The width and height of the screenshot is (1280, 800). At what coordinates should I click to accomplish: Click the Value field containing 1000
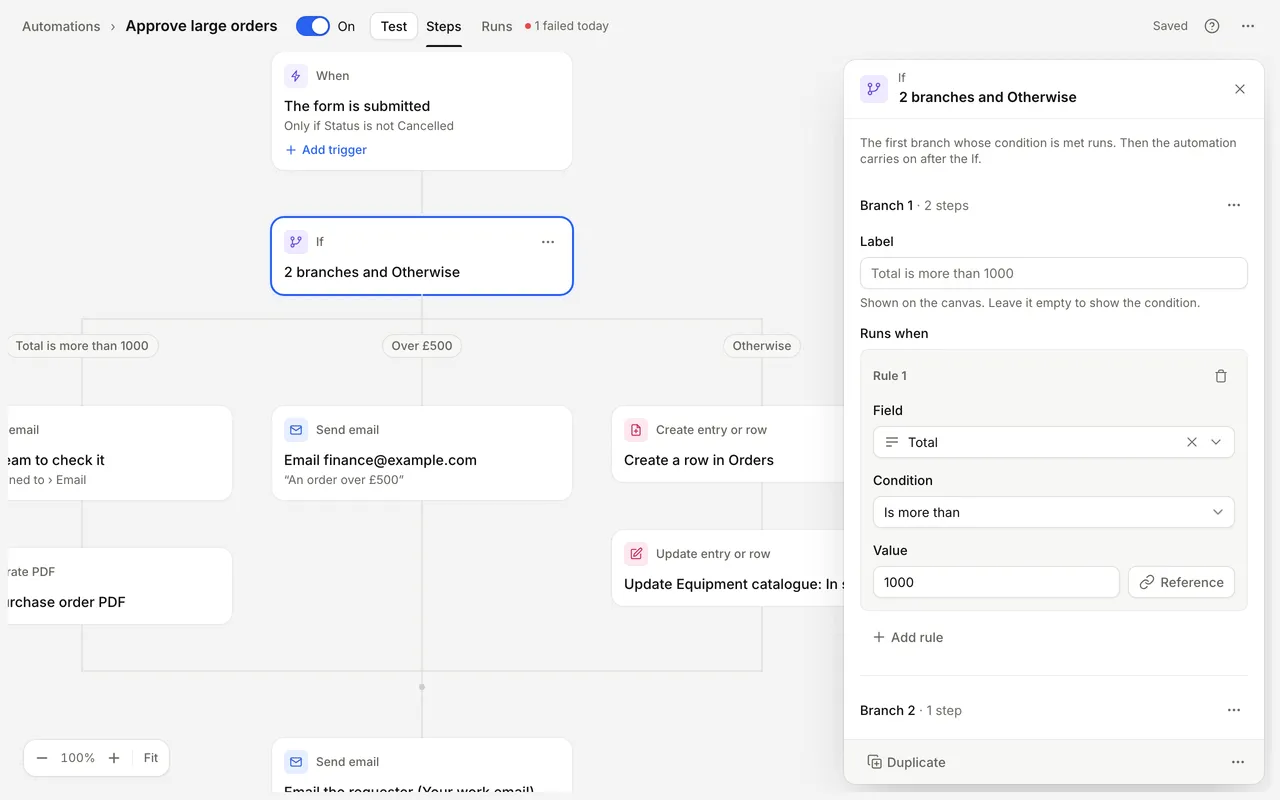(x=996, y=582)
